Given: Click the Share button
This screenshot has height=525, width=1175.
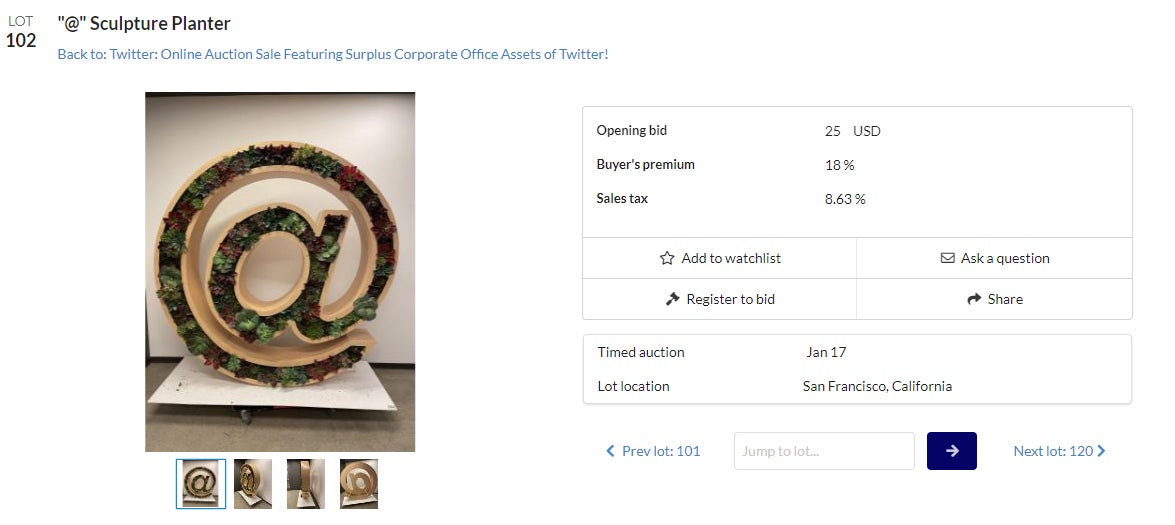Looking at the screenshot, I should click(x=995, y=299).
